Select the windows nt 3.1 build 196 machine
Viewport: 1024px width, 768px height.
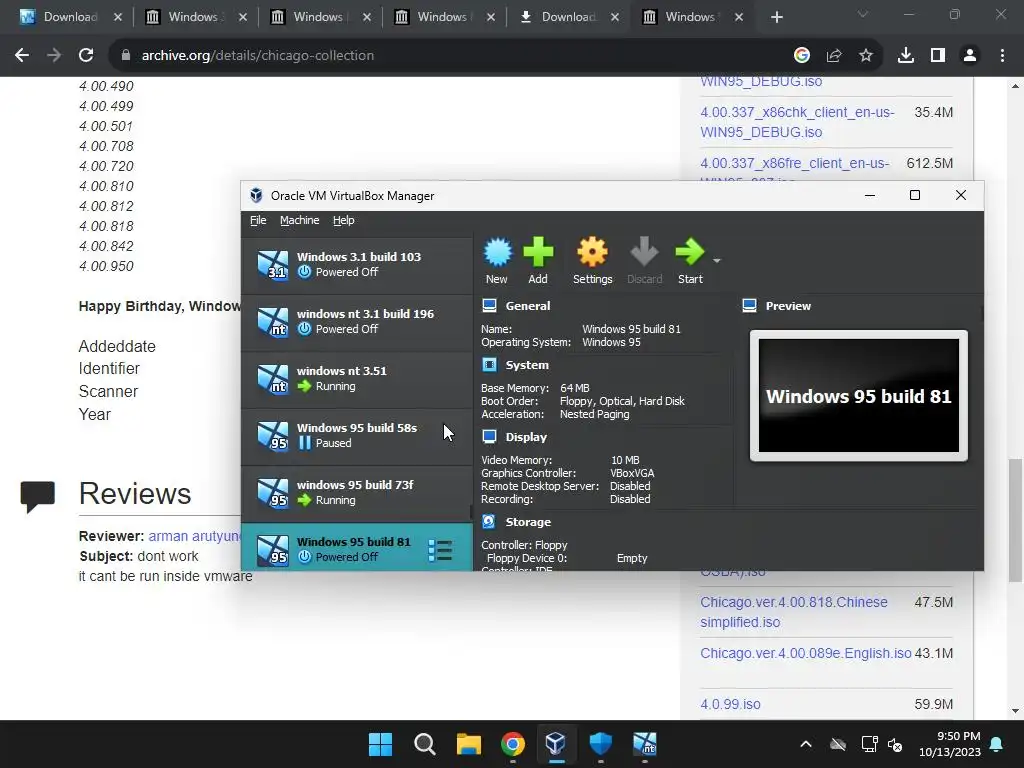(357, 321)
